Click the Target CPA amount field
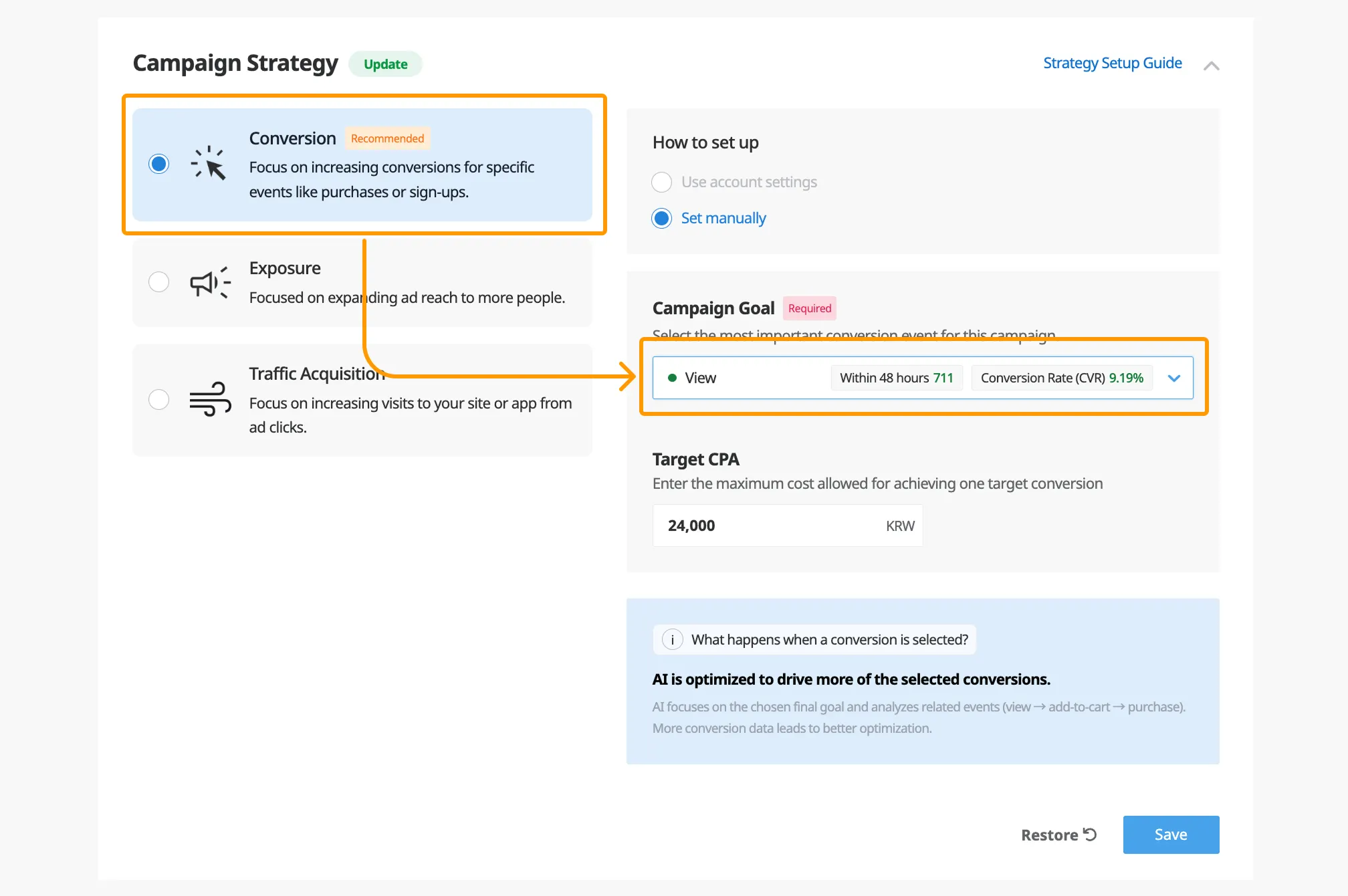Viewport: 1348px width, 896px height. point(769,526)
